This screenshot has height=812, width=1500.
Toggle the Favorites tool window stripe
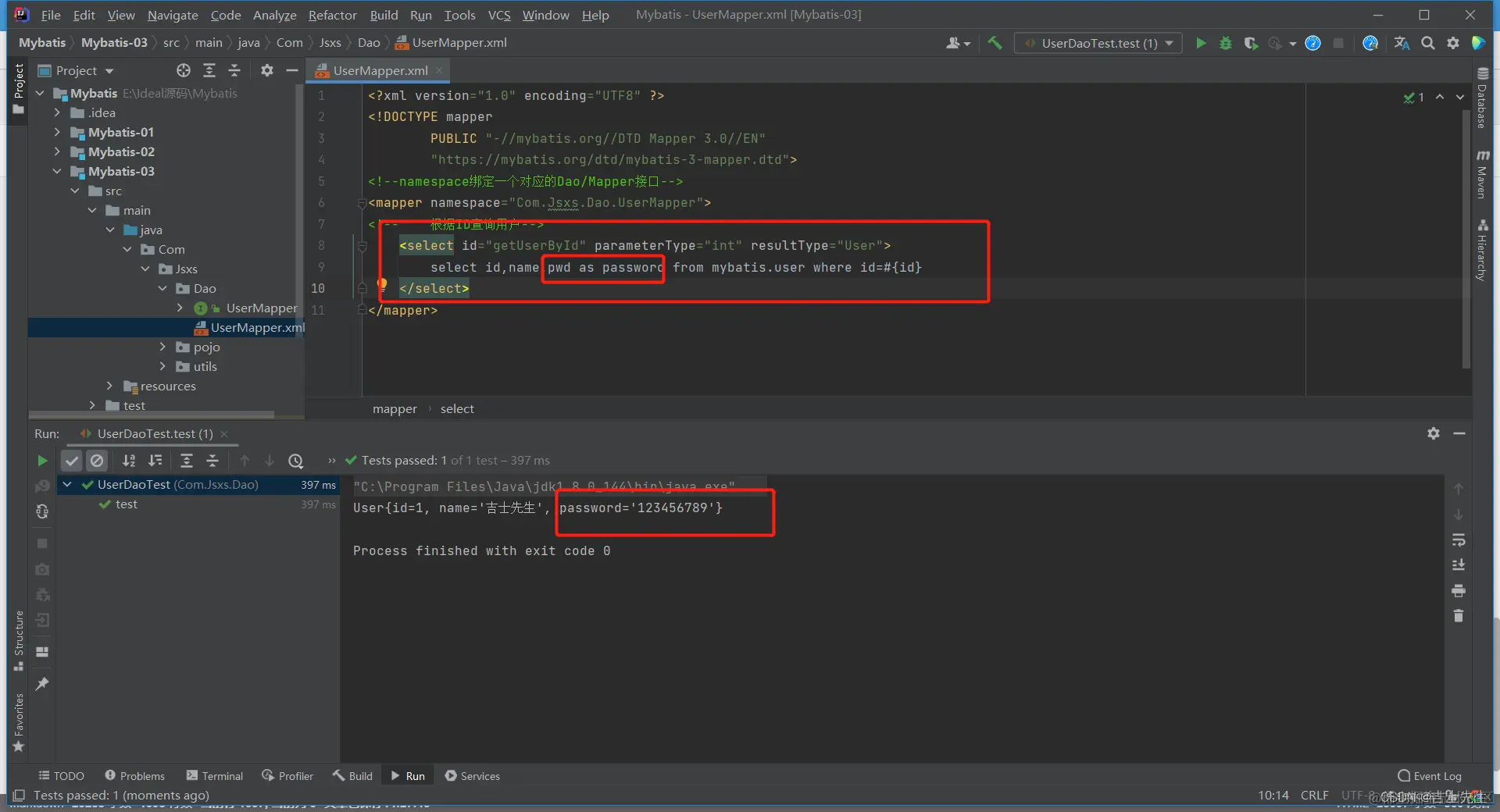(19, 723)
